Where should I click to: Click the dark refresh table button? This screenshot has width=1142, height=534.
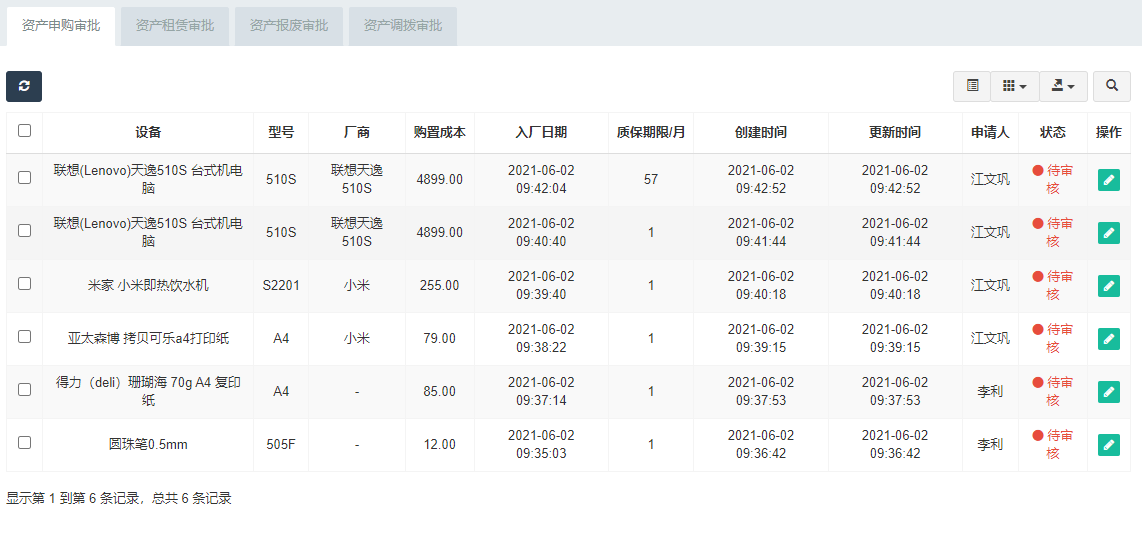point(24,86)
